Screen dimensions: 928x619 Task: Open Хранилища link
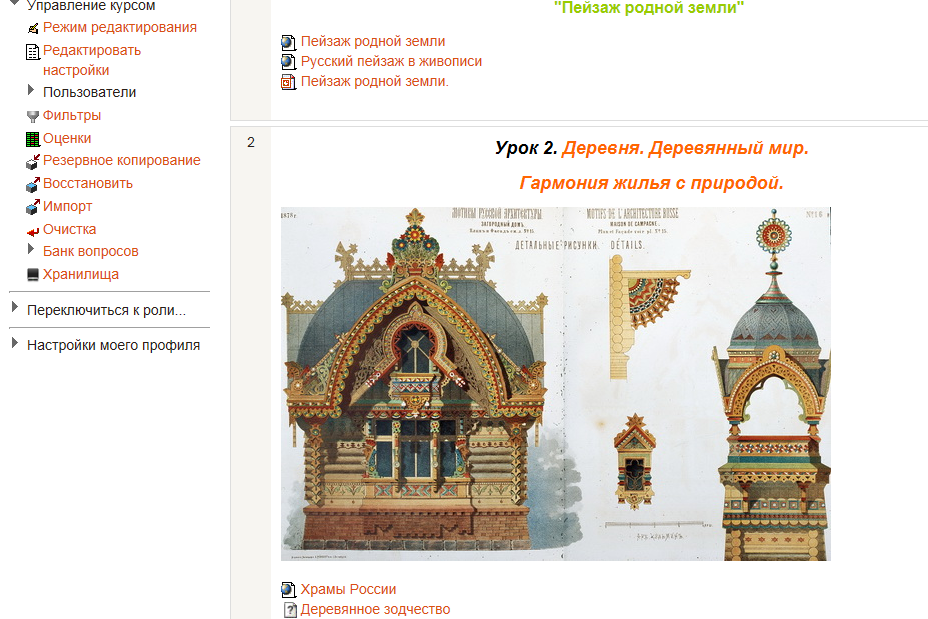coord(80,275)
